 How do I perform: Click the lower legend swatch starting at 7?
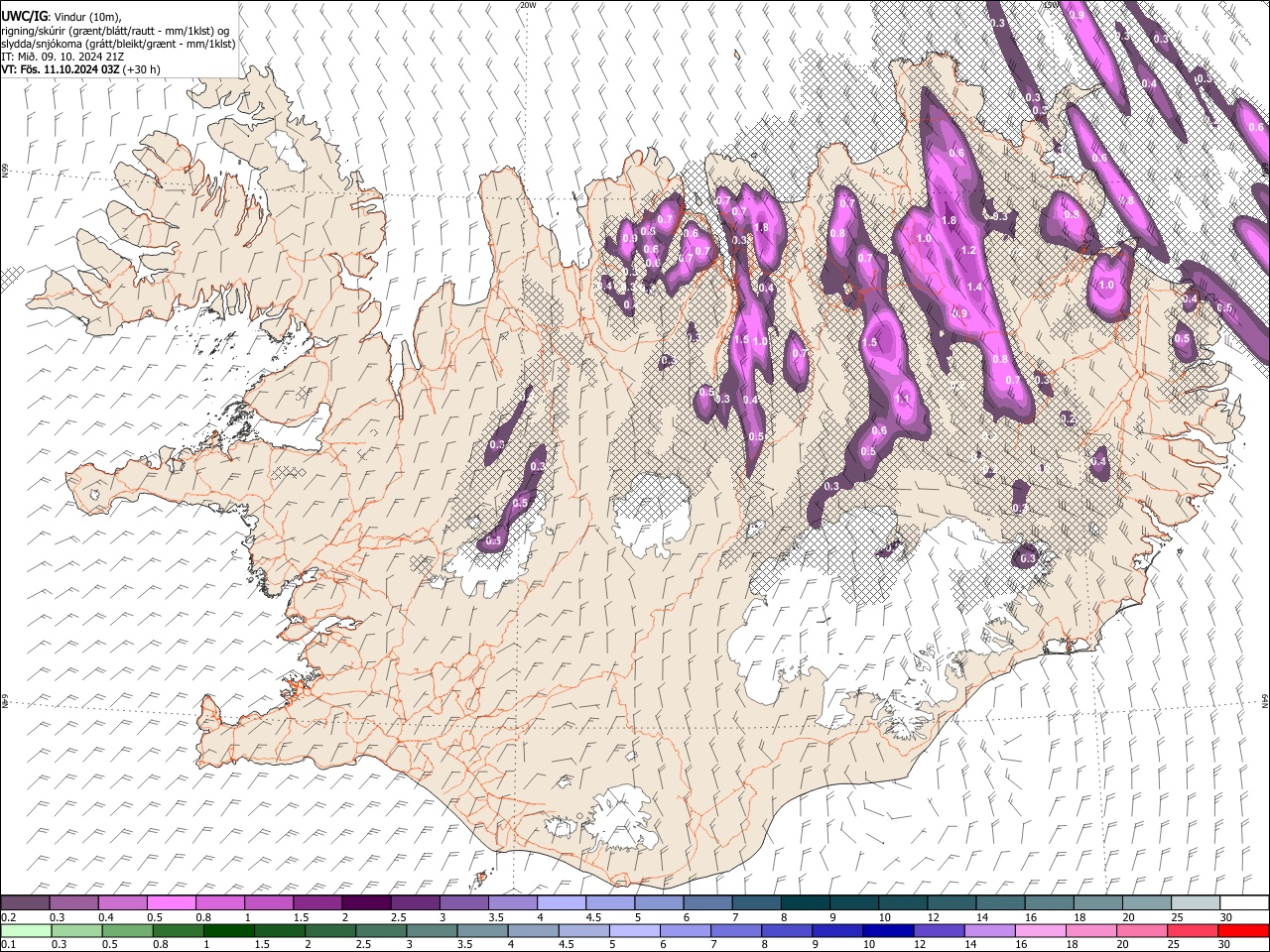click(735, 930)
